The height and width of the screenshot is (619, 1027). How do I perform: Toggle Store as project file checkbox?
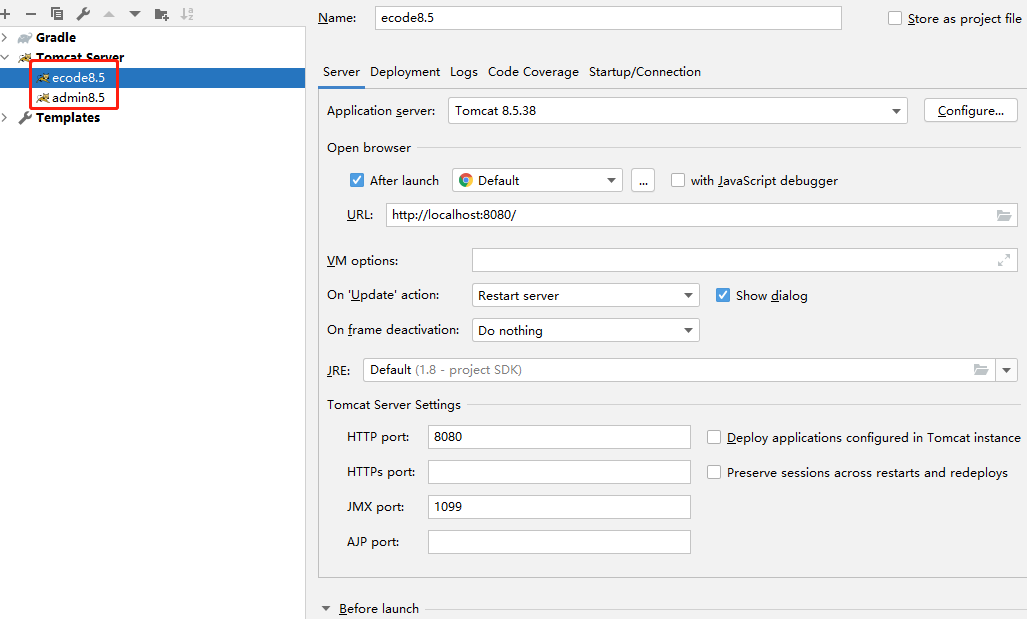(895, 18)
